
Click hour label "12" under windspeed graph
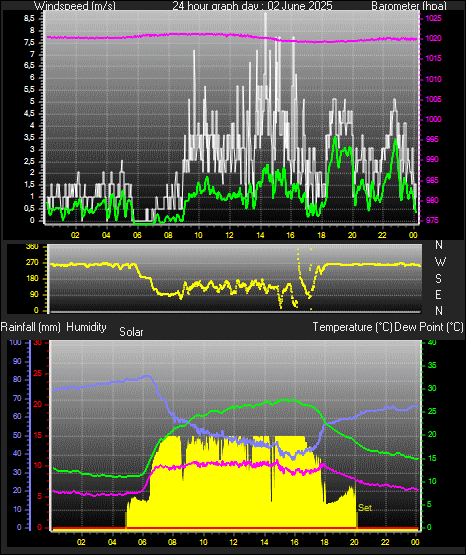point(229,235)
